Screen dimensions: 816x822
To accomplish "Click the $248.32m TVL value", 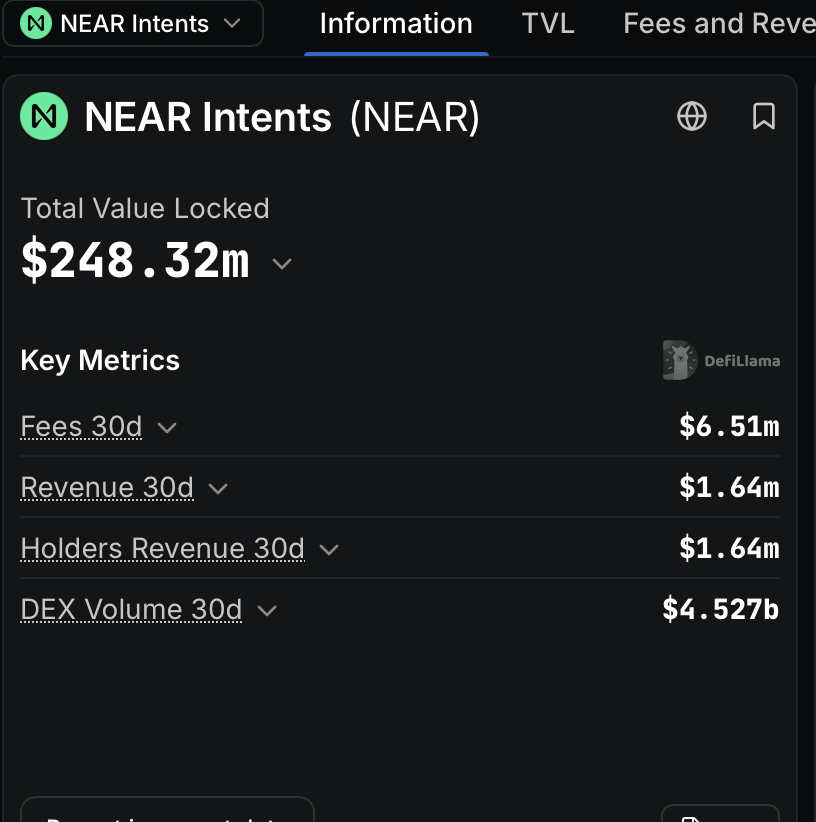I will point(135,259).
